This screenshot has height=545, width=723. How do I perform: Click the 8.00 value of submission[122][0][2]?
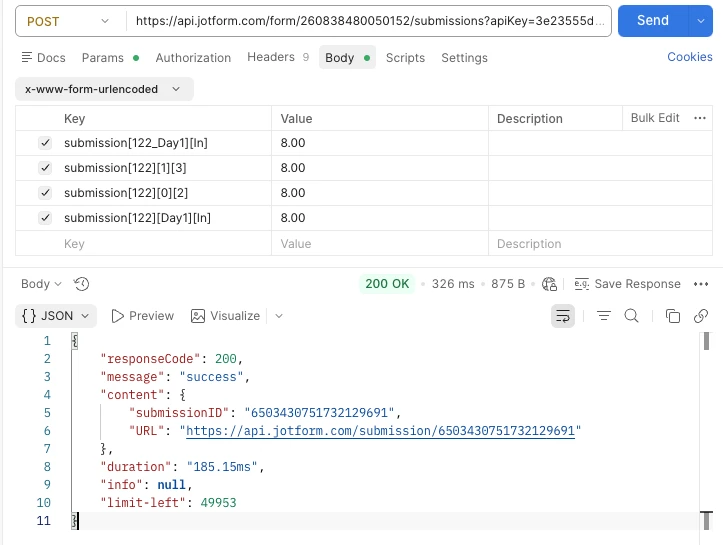(293, 193)
